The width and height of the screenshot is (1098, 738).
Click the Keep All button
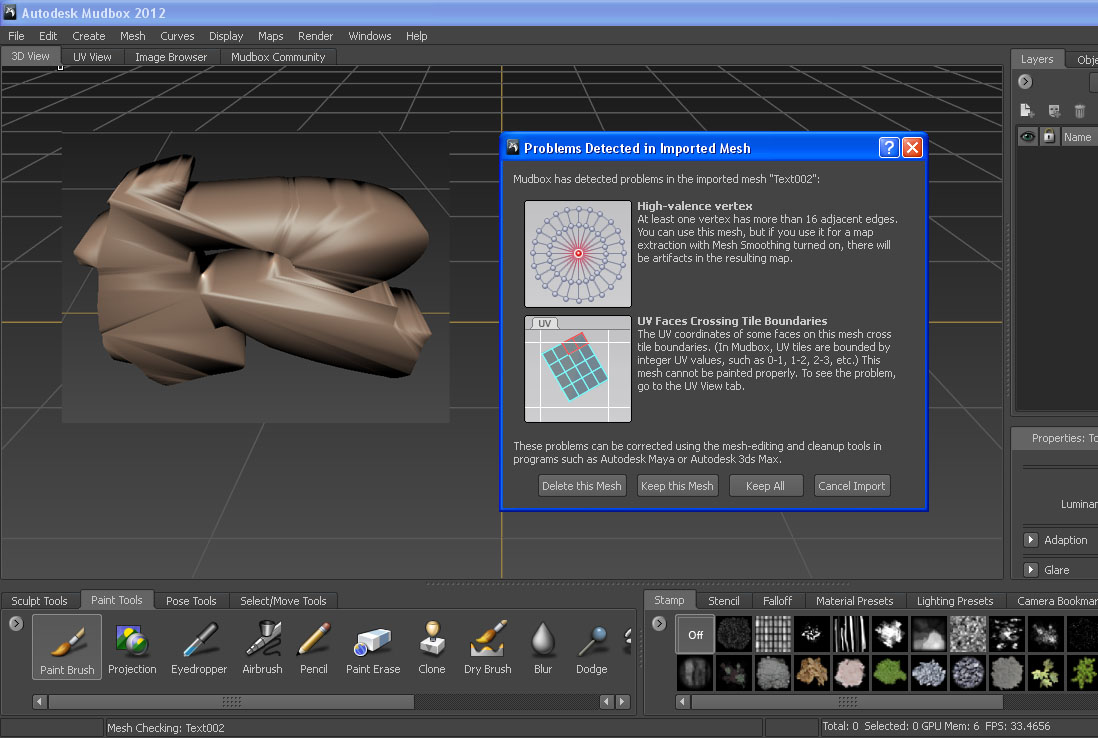(x=765, y=486)
